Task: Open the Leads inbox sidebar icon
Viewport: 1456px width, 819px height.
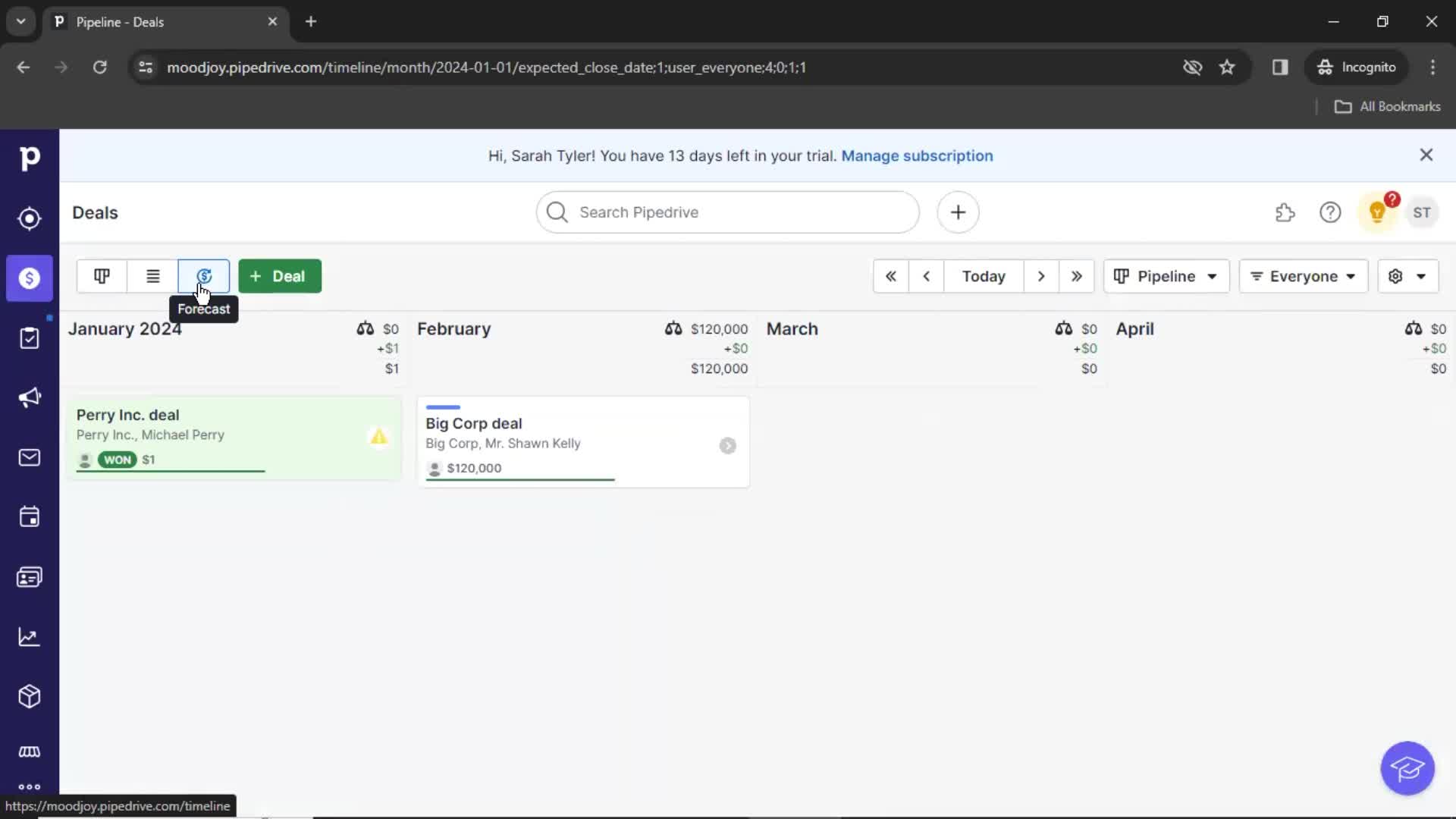Action: pos(29,218)
